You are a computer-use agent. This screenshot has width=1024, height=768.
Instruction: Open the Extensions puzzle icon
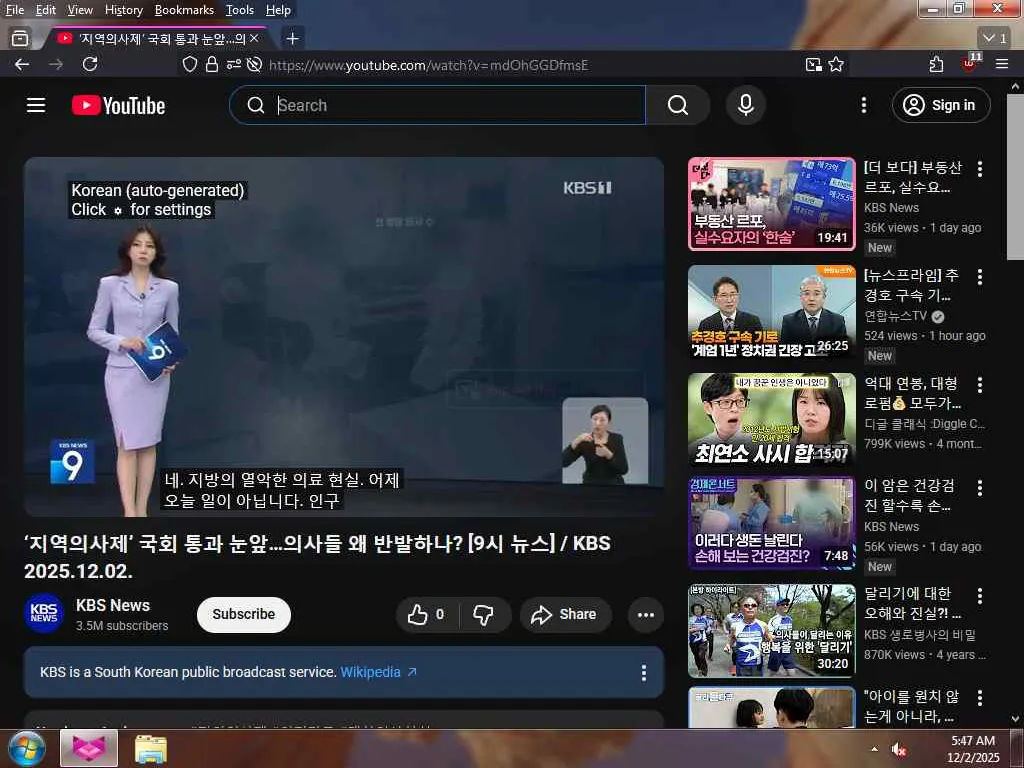coord(936,64)
